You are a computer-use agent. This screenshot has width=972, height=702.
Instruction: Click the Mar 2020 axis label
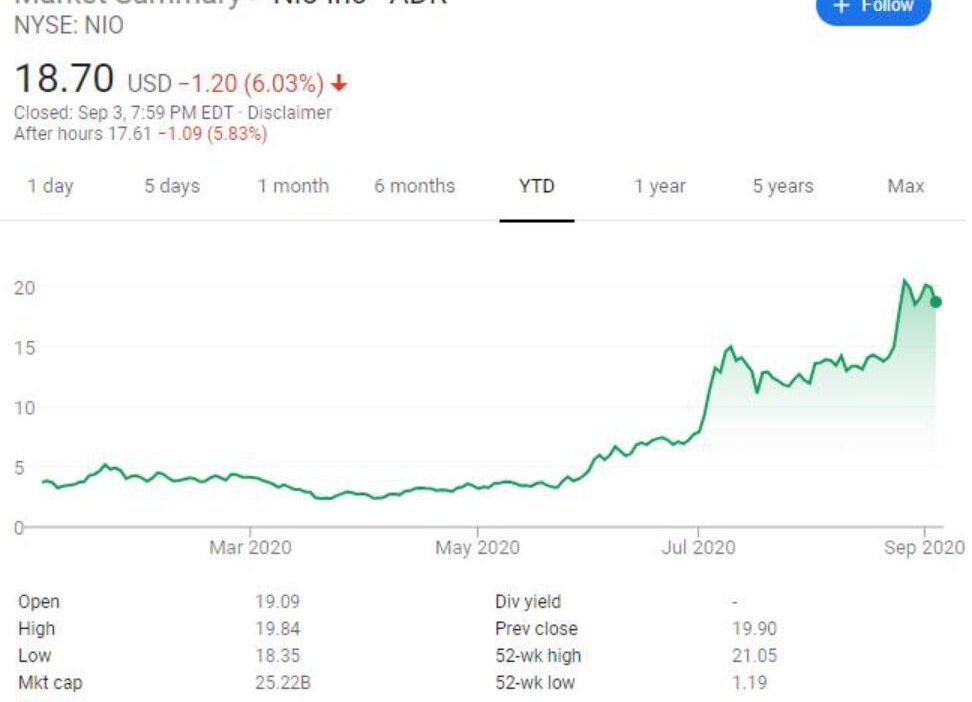tap(250, 547)
